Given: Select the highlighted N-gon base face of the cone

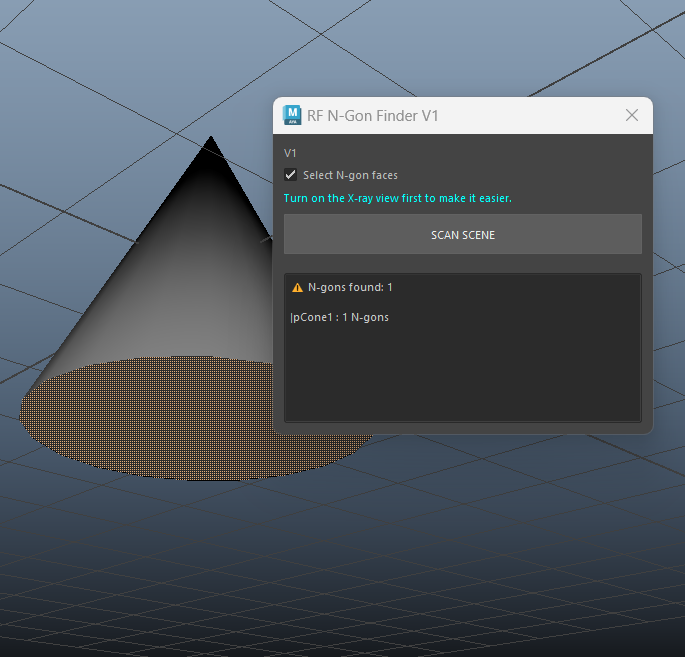Looking at the screenshot, I should [150, 415].
